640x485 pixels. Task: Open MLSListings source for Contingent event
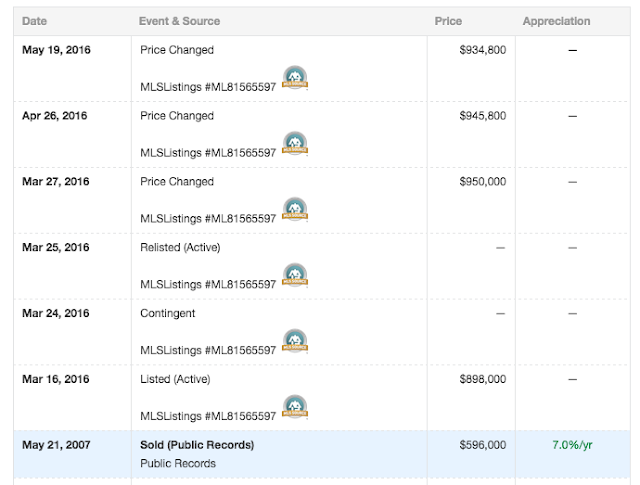208,351
